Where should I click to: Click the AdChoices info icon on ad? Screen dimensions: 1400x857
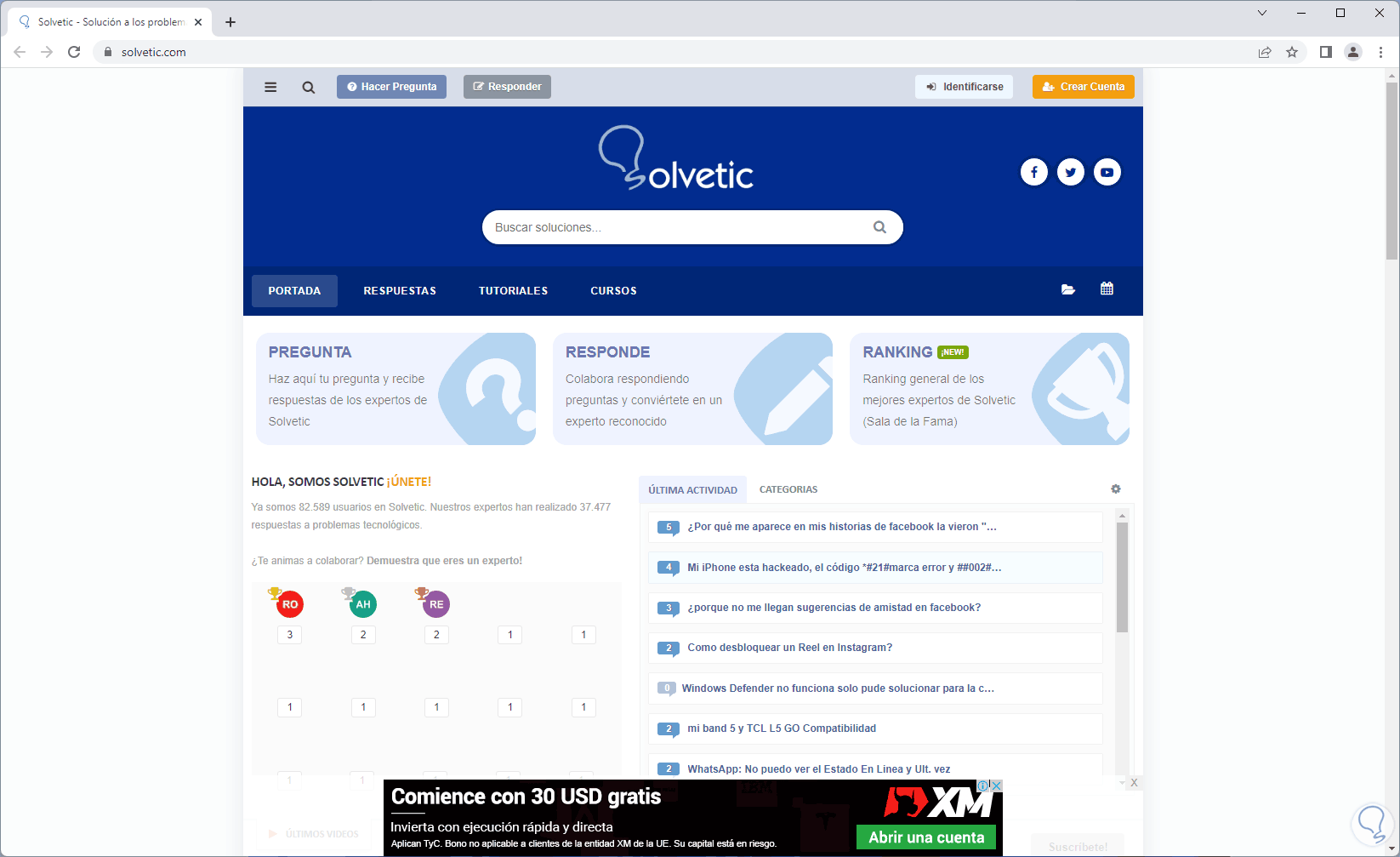coord(983,786)
